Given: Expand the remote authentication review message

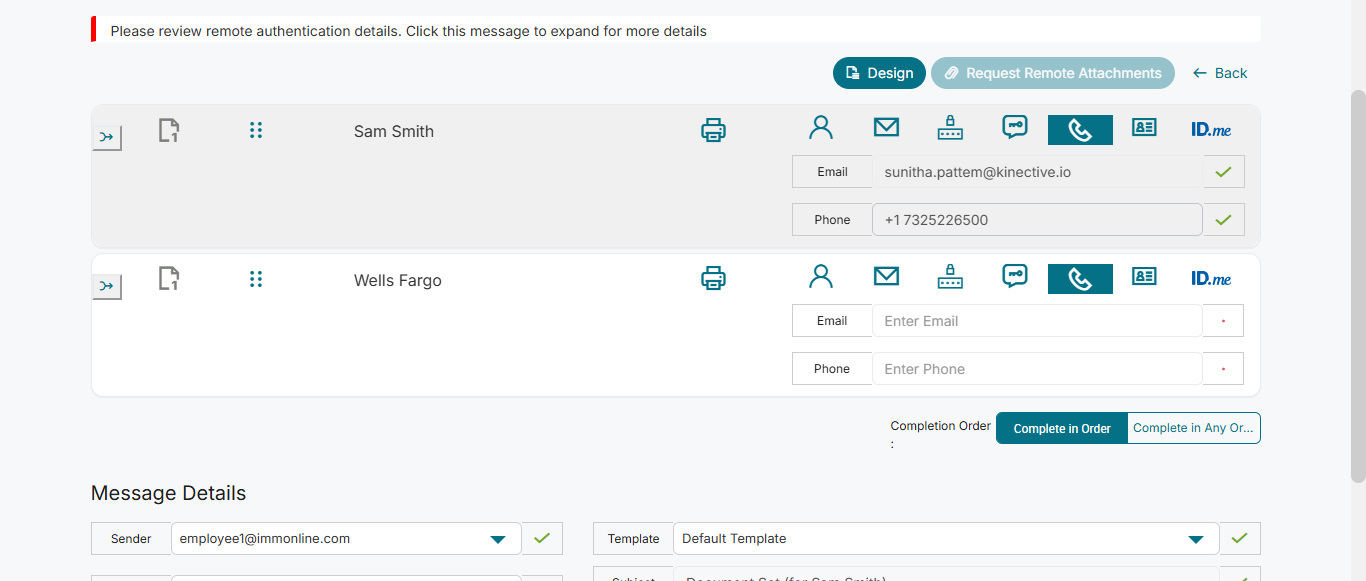Looking at the screenshot, I should coord(408,31).
